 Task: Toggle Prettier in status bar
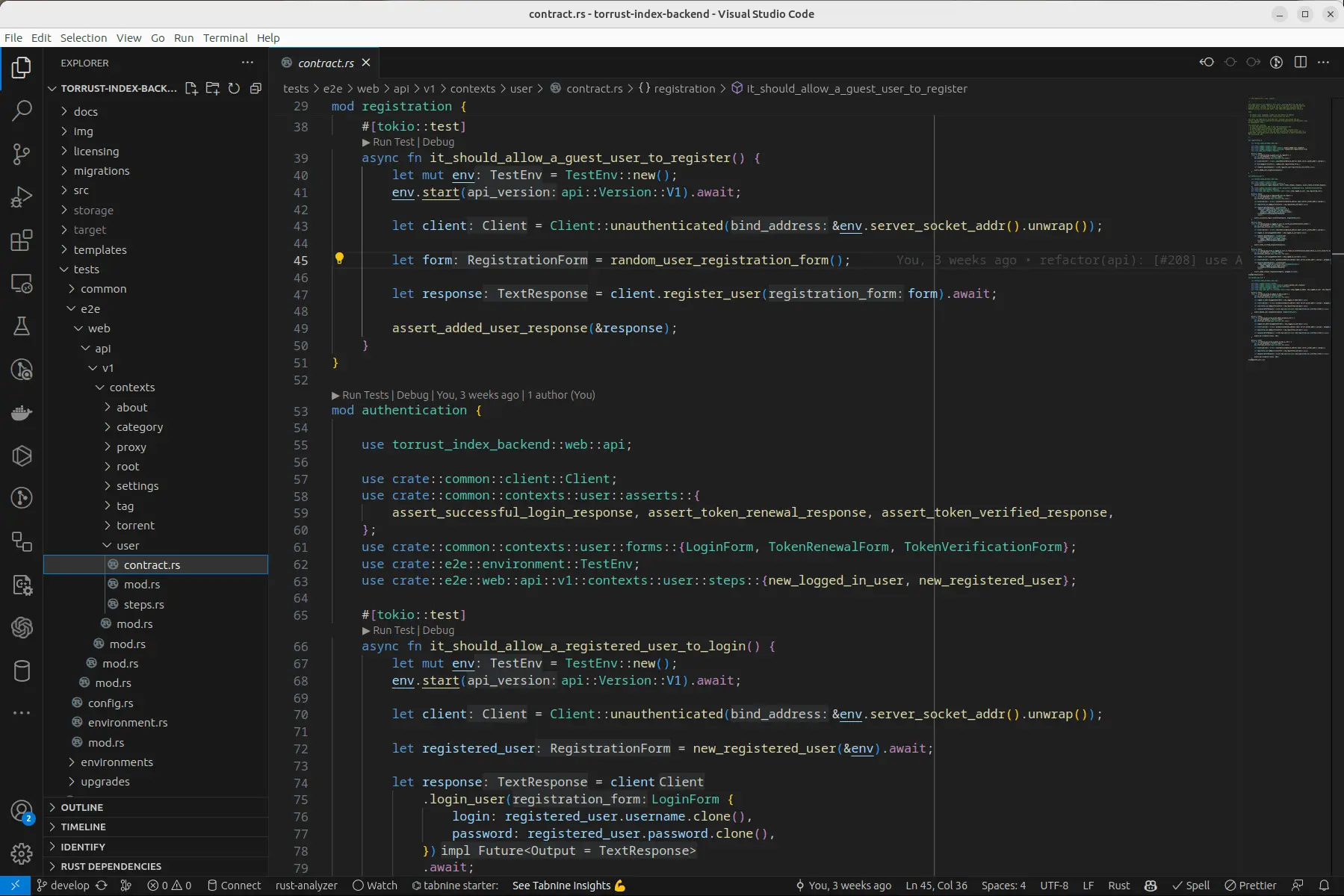click(1251, 886)
